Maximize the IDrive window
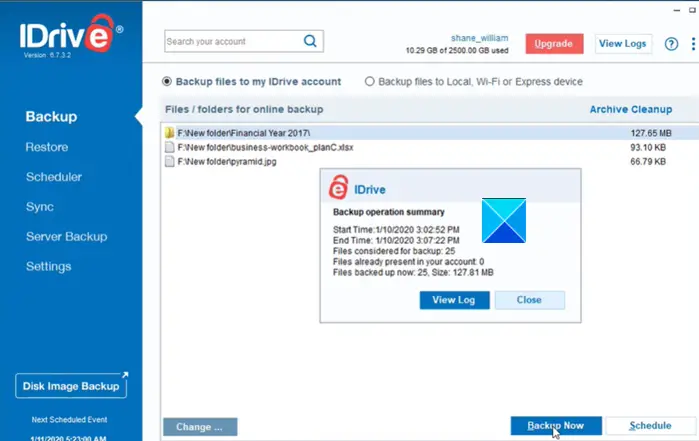Screen dimensions: 699x441 (x=692, y=10)
